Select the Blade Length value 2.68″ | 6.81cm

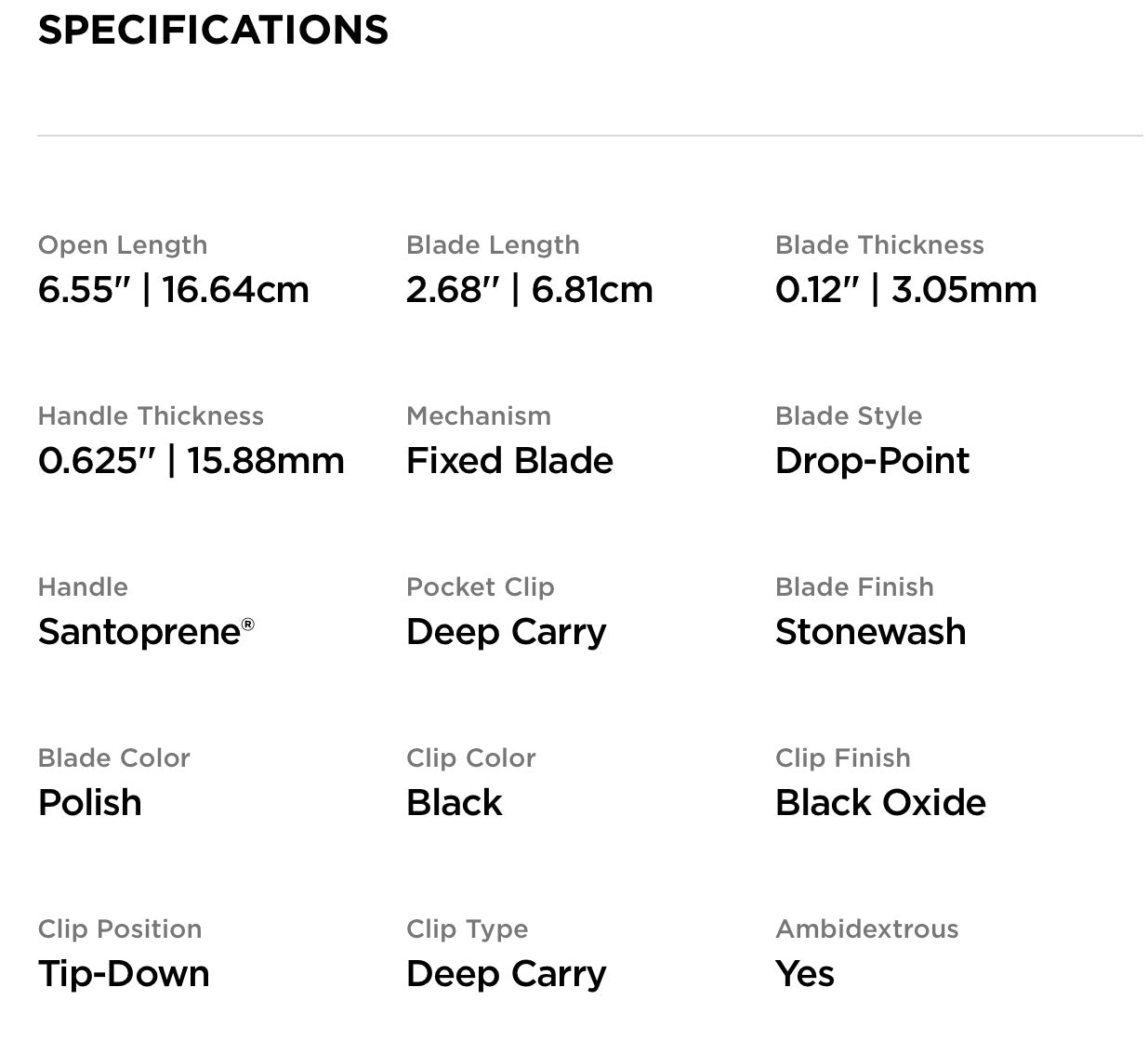(x=529, y=290)
